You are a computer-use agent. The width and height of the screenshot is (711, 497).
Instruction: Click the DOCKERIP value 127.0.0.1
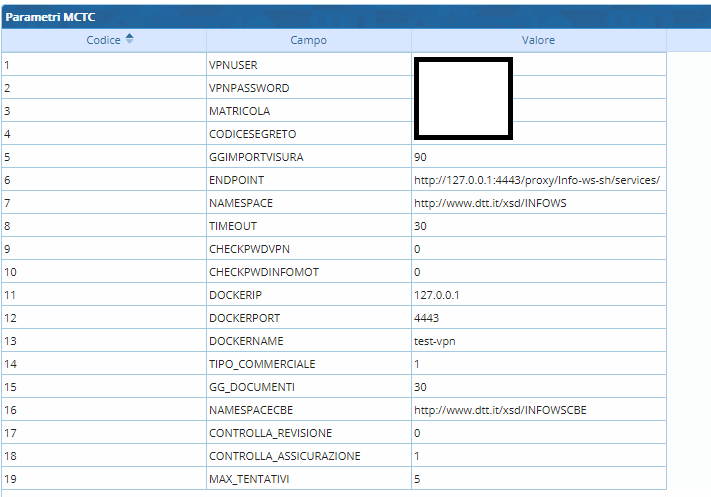436,295
